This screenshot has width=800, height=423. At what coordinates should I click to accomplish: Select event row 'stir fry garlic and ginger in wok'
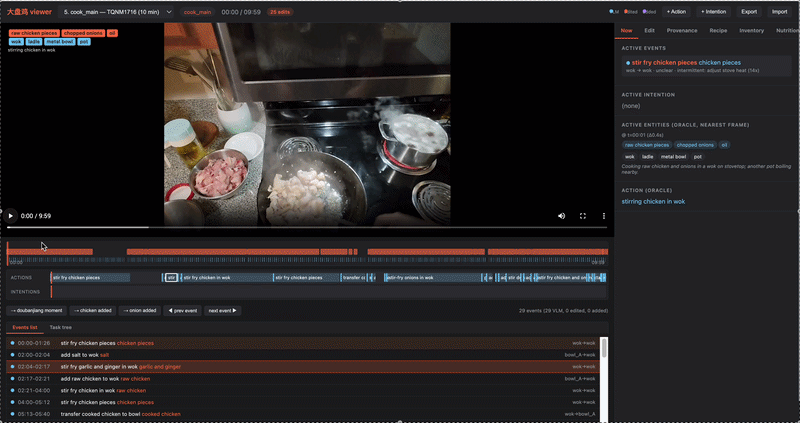[303, 366]
